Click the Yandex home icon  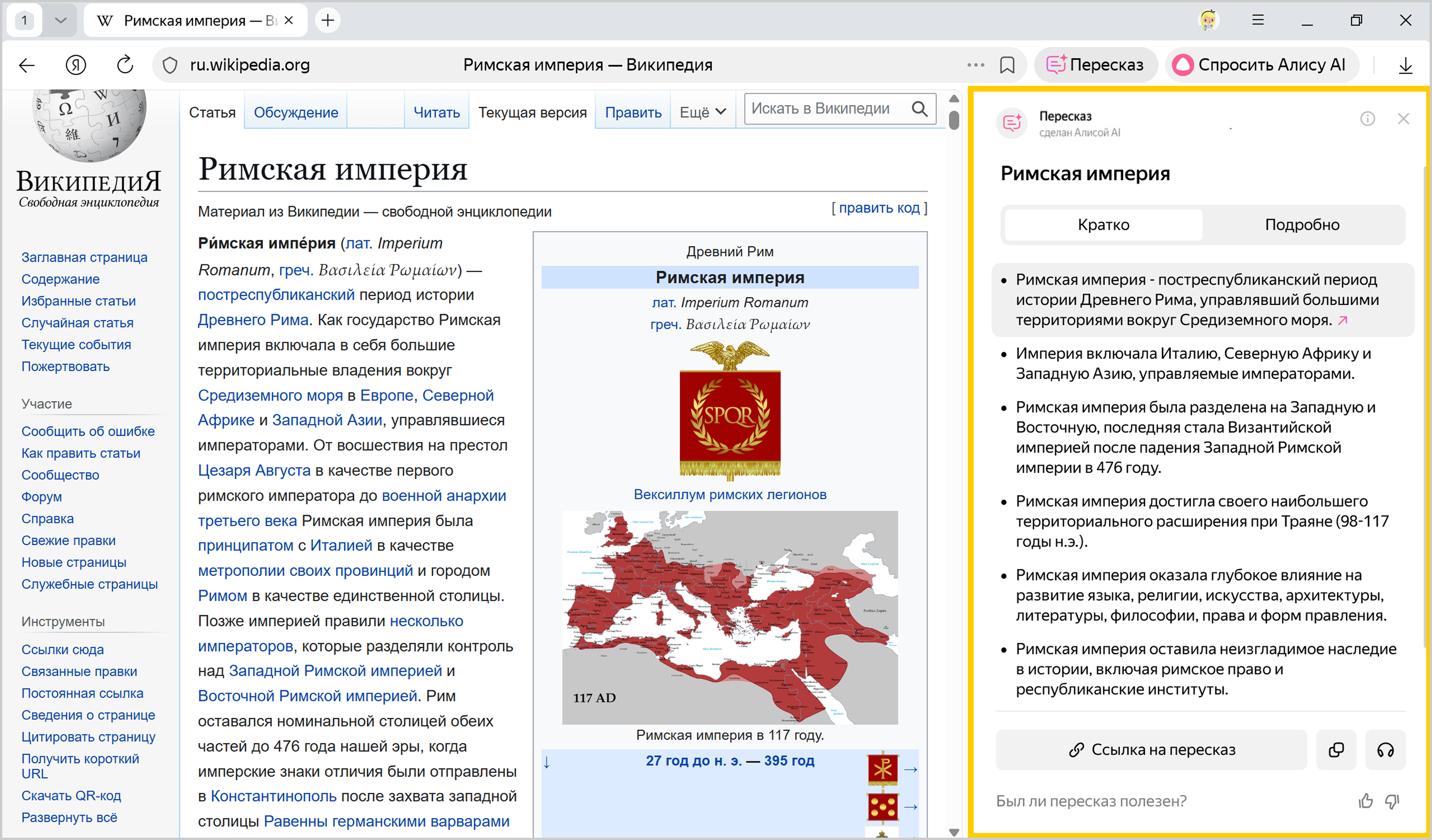pyautogui.click(x=75, y=65)
